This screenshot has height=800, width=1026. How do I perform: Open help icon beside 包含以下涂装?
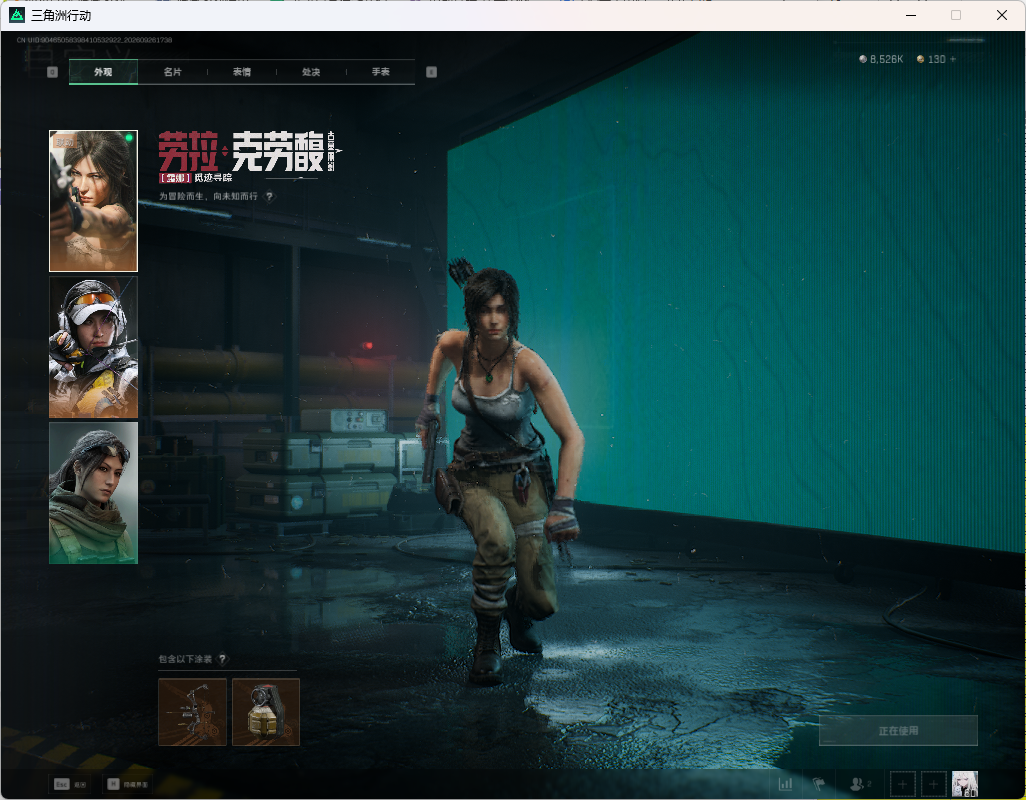tap(222, 659)
